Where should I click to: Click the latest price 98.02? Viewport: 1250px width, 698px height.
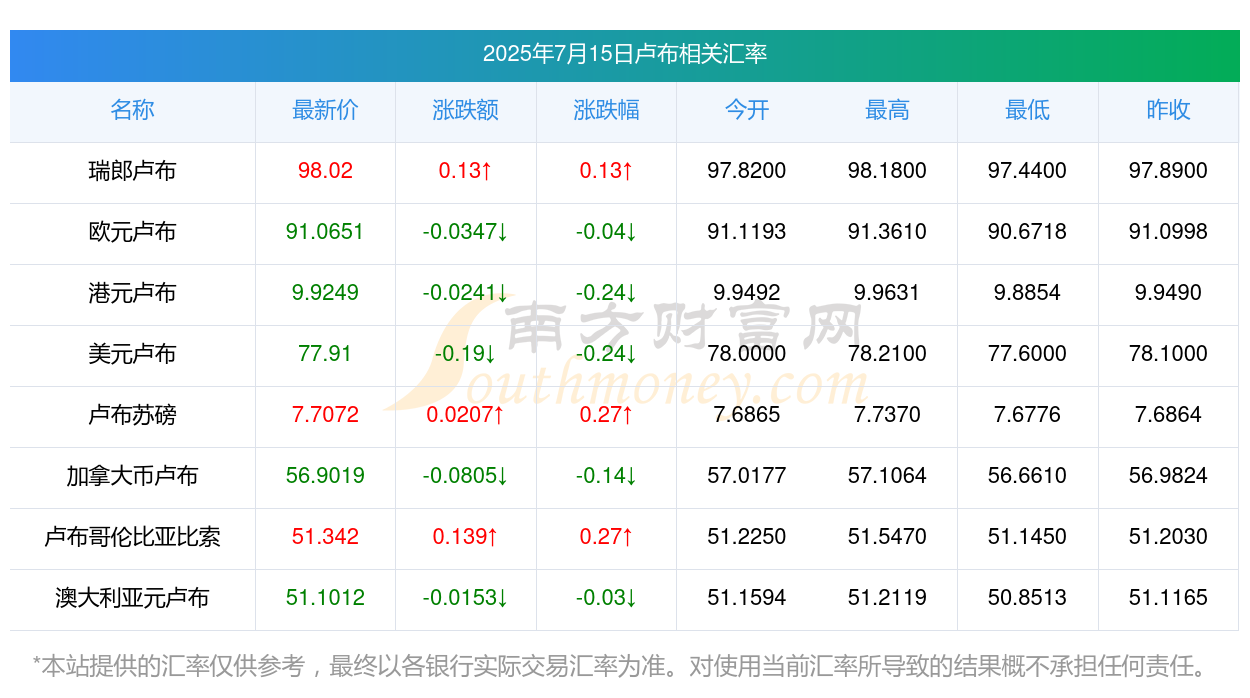[x=325, y=171]
